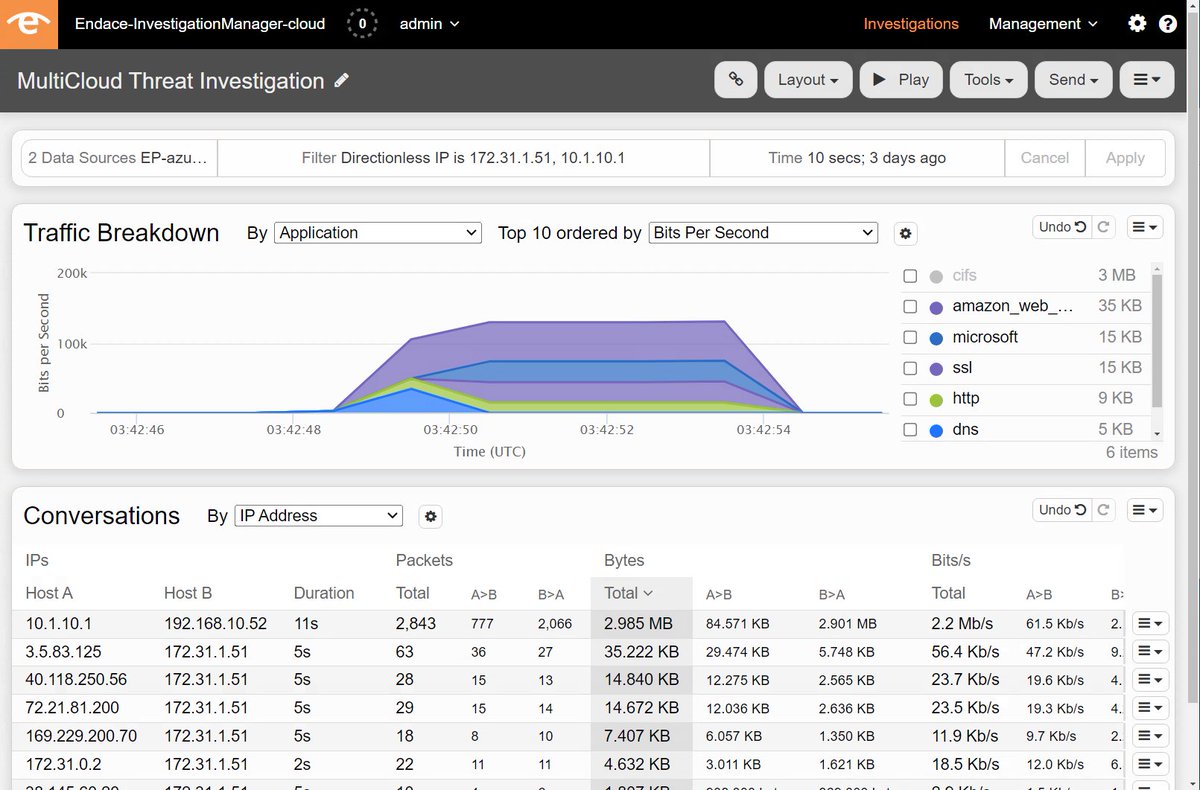1200x790 pixels.
Task: Open the By Application dropdown
Action: [377, 232]
